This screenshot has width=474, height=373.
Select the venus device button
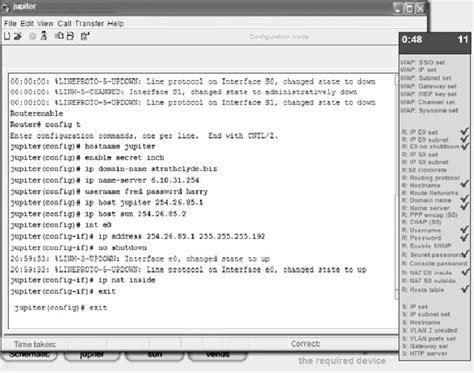click(x=217, y=355)
